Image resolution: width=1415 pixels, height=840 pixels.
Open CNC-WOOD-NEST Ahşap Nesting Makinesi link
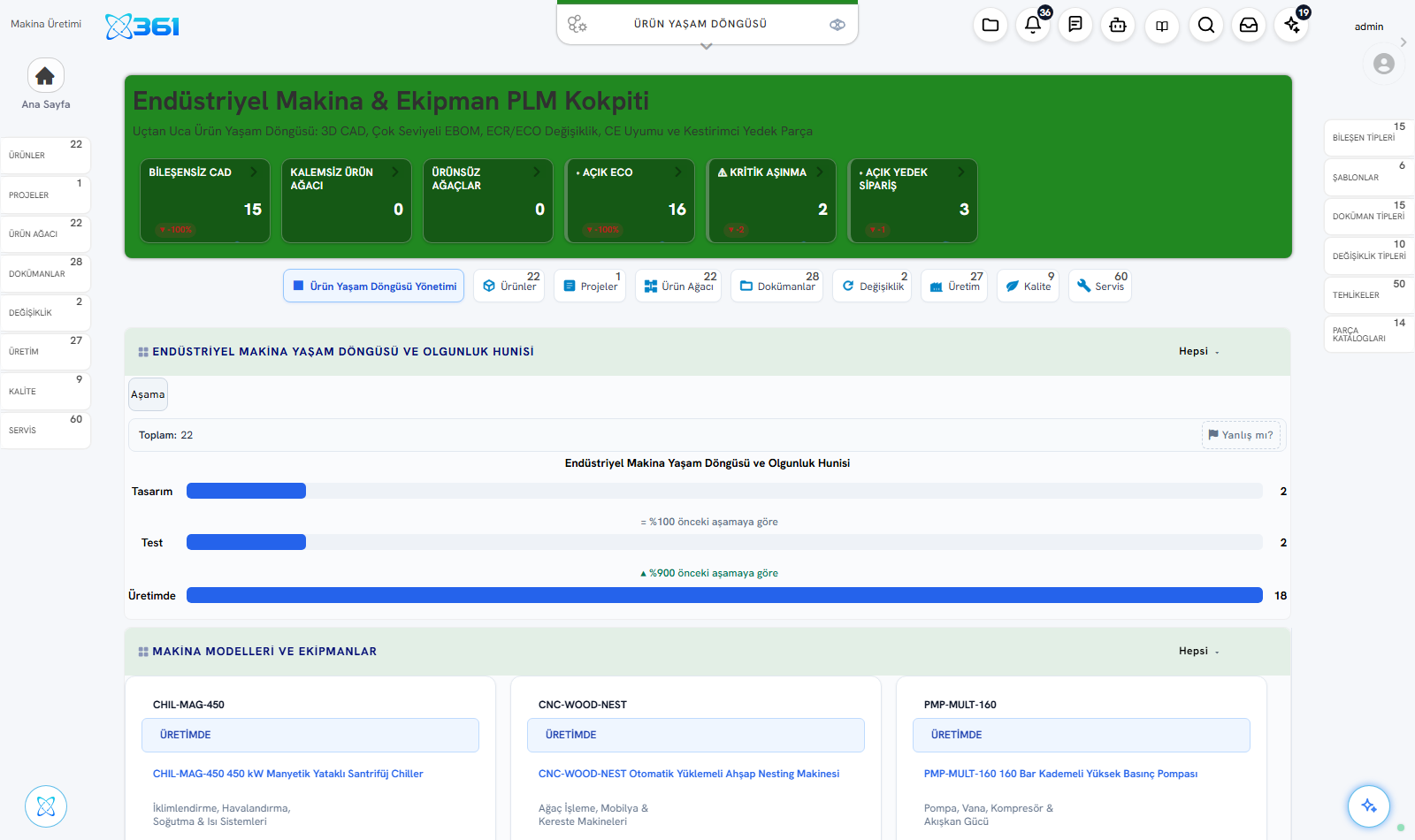(689, 774)
